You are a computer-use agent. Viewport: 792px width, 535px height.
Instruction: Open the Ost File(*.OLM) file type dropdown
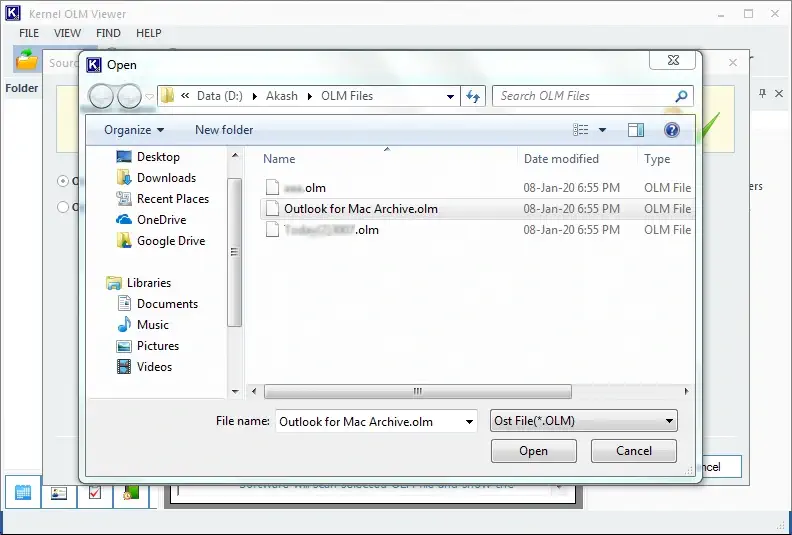point(583,420)
